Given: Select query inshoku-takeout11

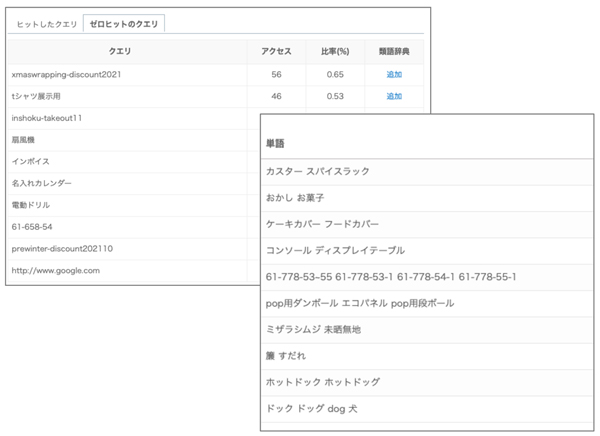Looking at the screenshot, I should [47, 118].
